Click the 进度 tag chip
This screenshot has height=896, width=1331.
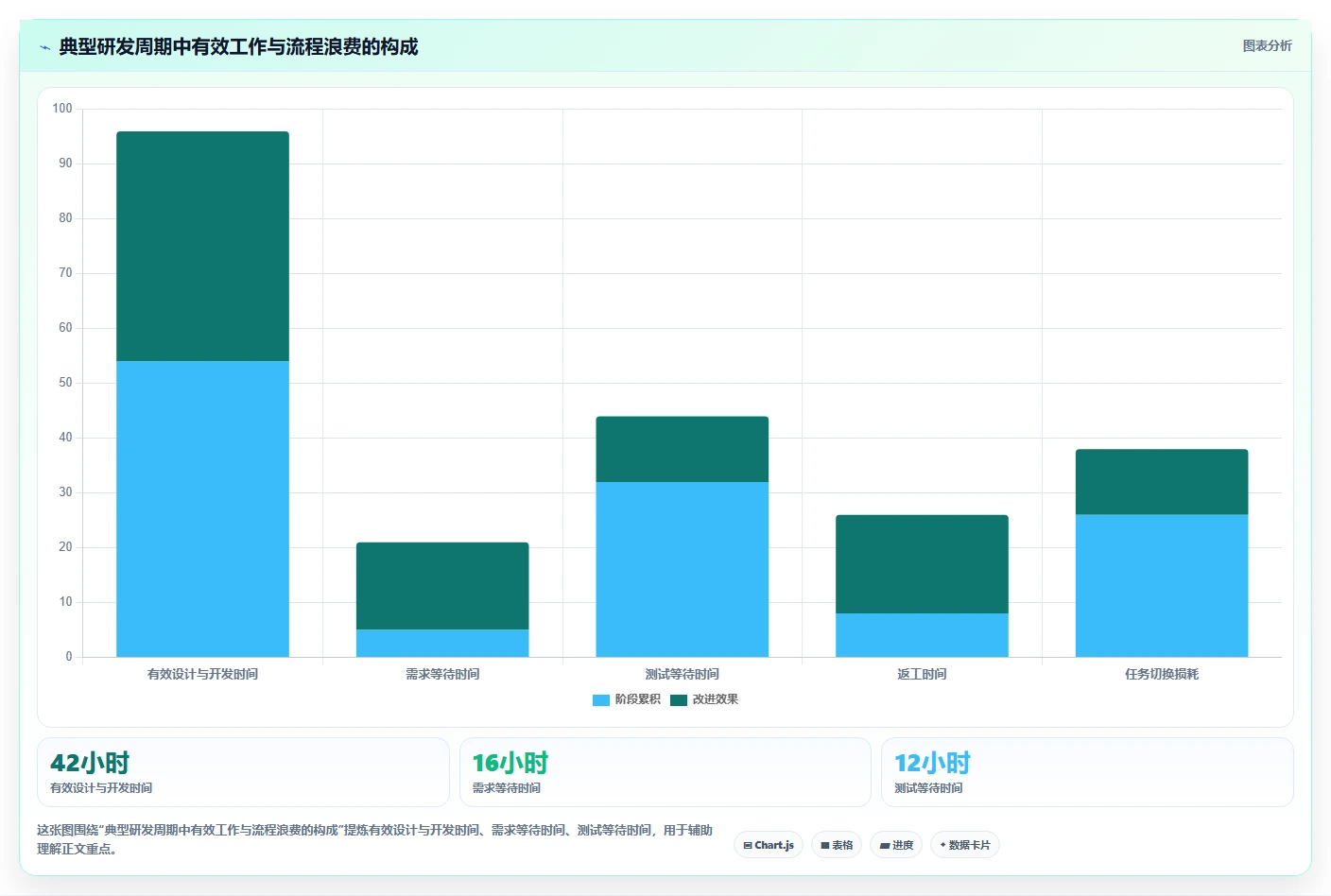896,845
